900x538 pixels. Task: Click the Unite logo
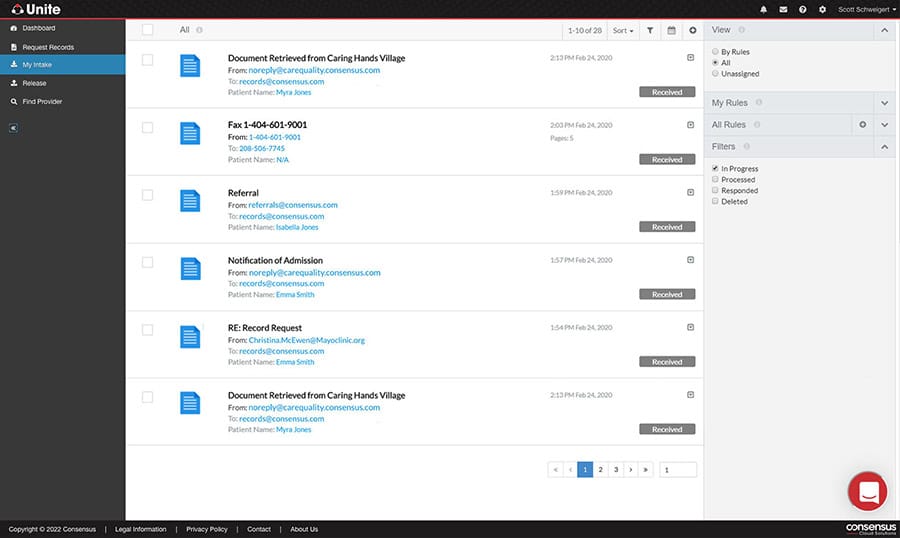coord(36,9)
